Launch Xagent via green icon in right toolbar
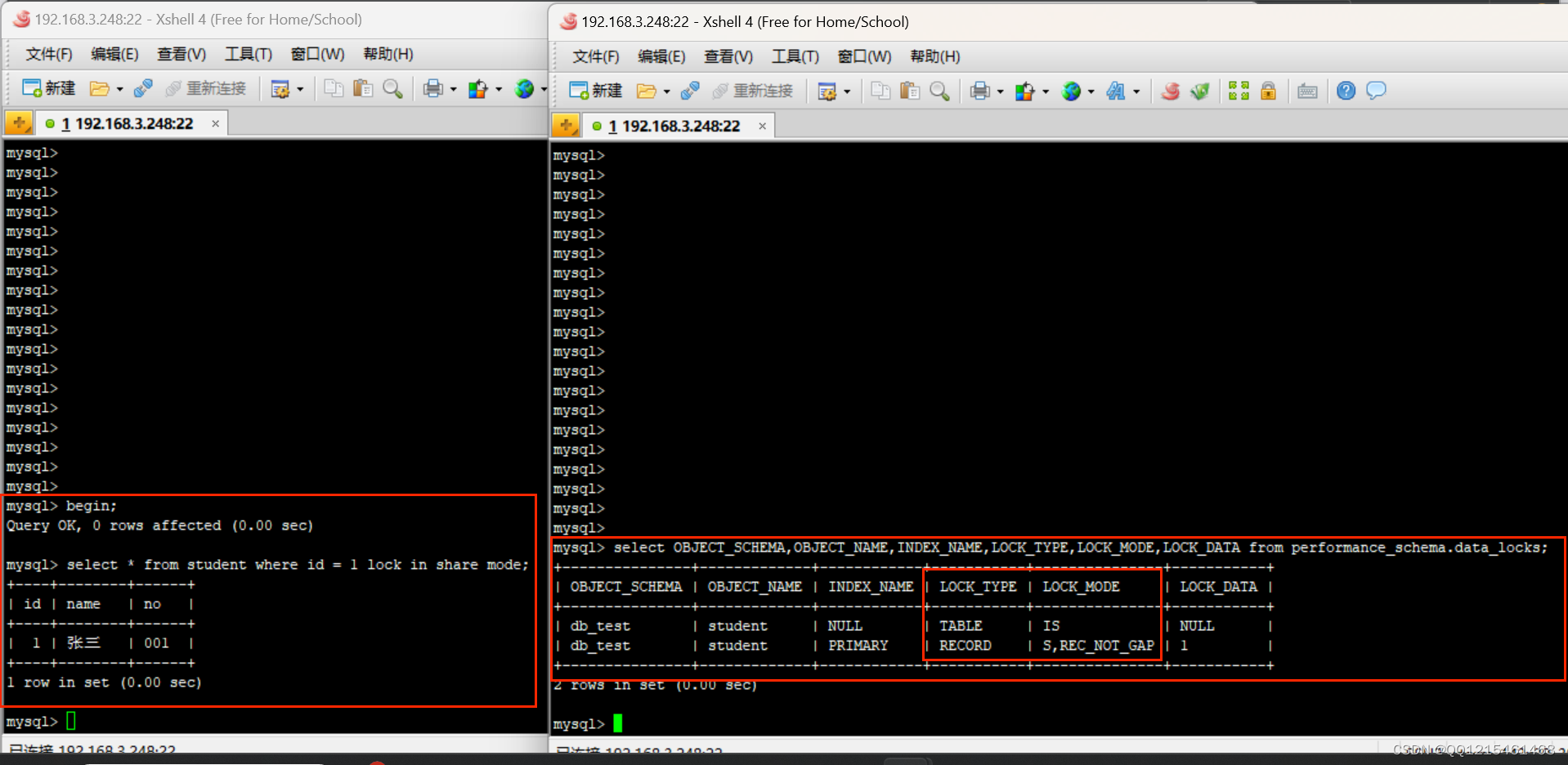This screenshot has height=765, width=1568. (x=1200, y=91)
